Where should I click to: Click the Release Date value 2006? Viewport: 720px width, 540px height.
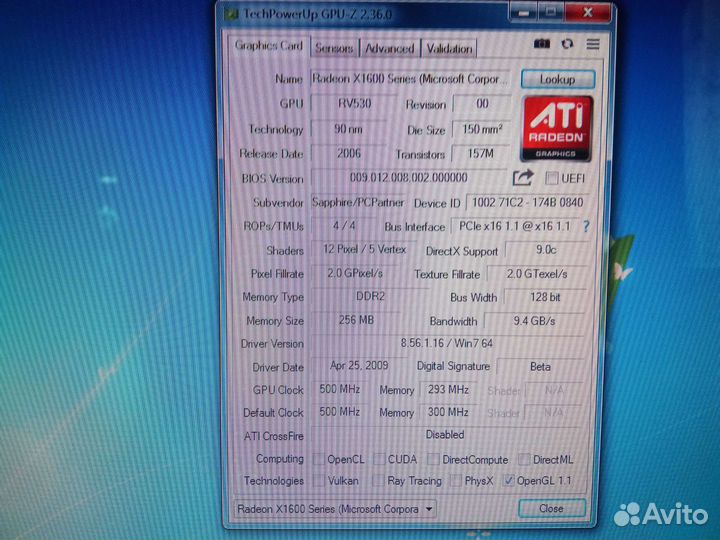click(x=349, y=153)
